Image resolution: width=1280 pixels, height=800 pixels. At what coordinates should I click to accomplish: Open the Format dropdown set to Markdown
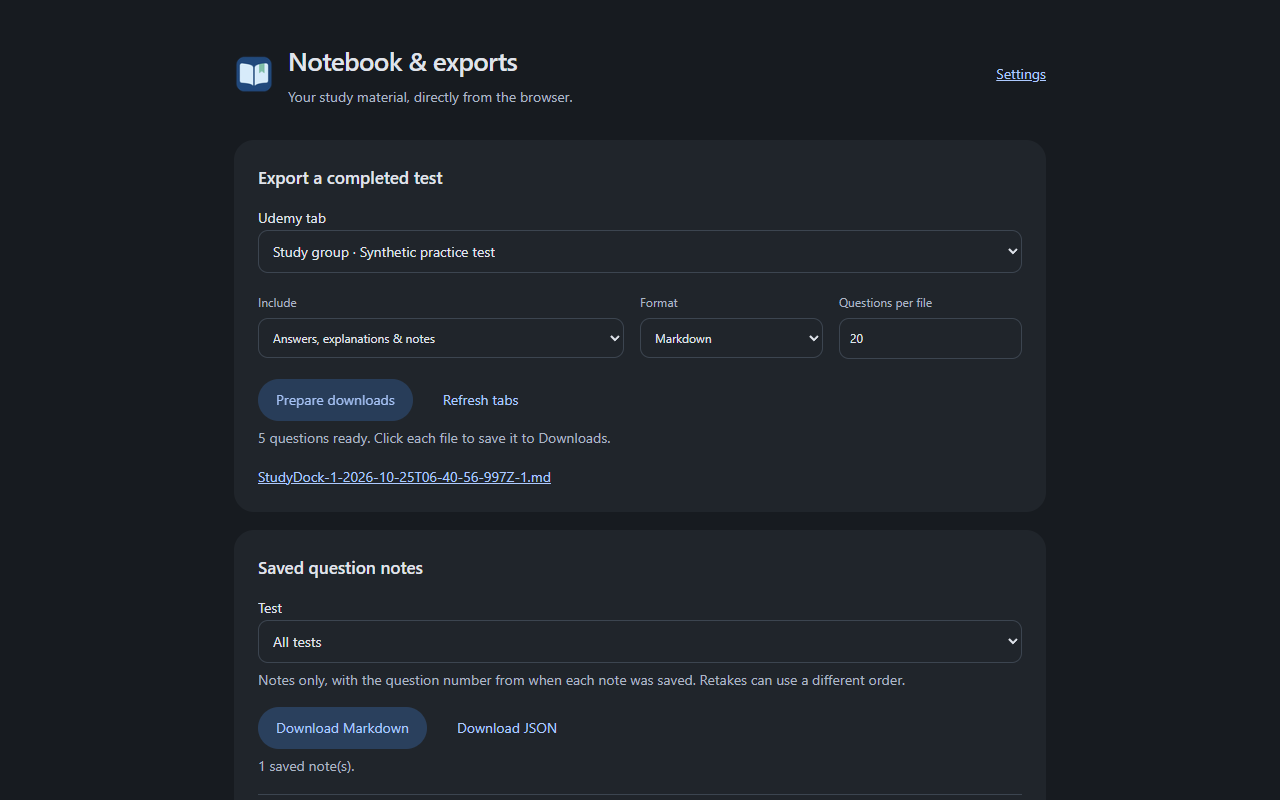(x=731, y=338)
